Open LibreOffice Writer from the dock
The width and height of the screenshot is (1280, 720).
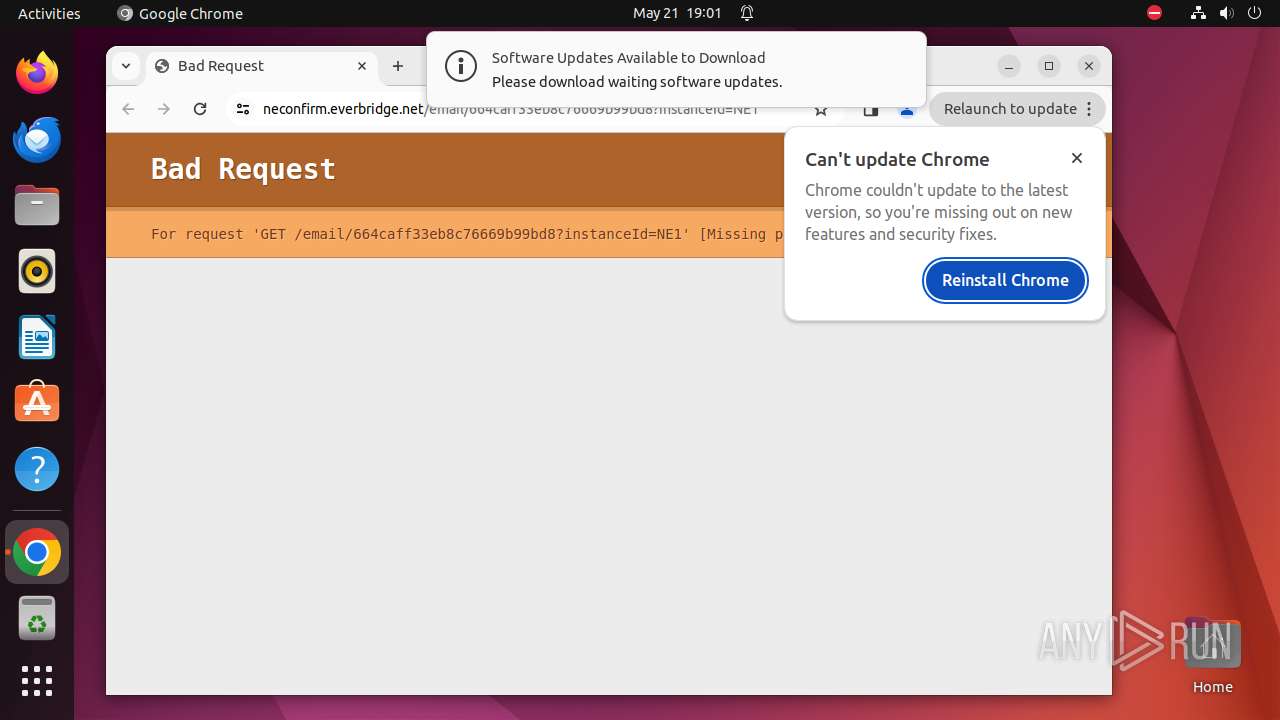[37, 337]
